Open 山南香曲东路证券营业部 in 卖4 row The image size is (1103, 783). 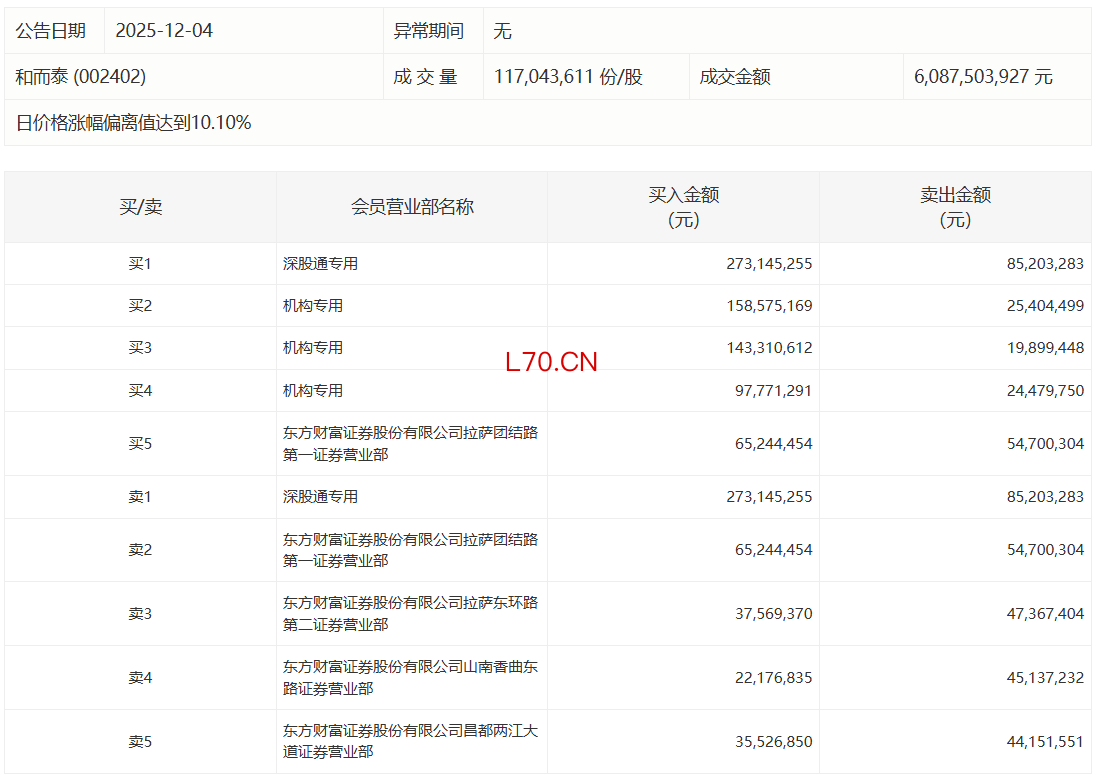(410, 677)
